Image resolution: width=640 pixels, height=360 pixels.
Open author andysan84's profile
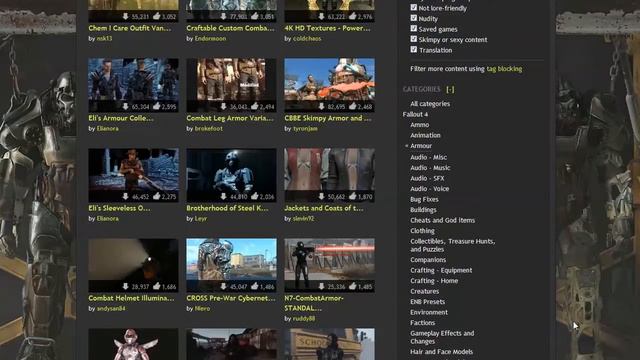pos(111,309)
